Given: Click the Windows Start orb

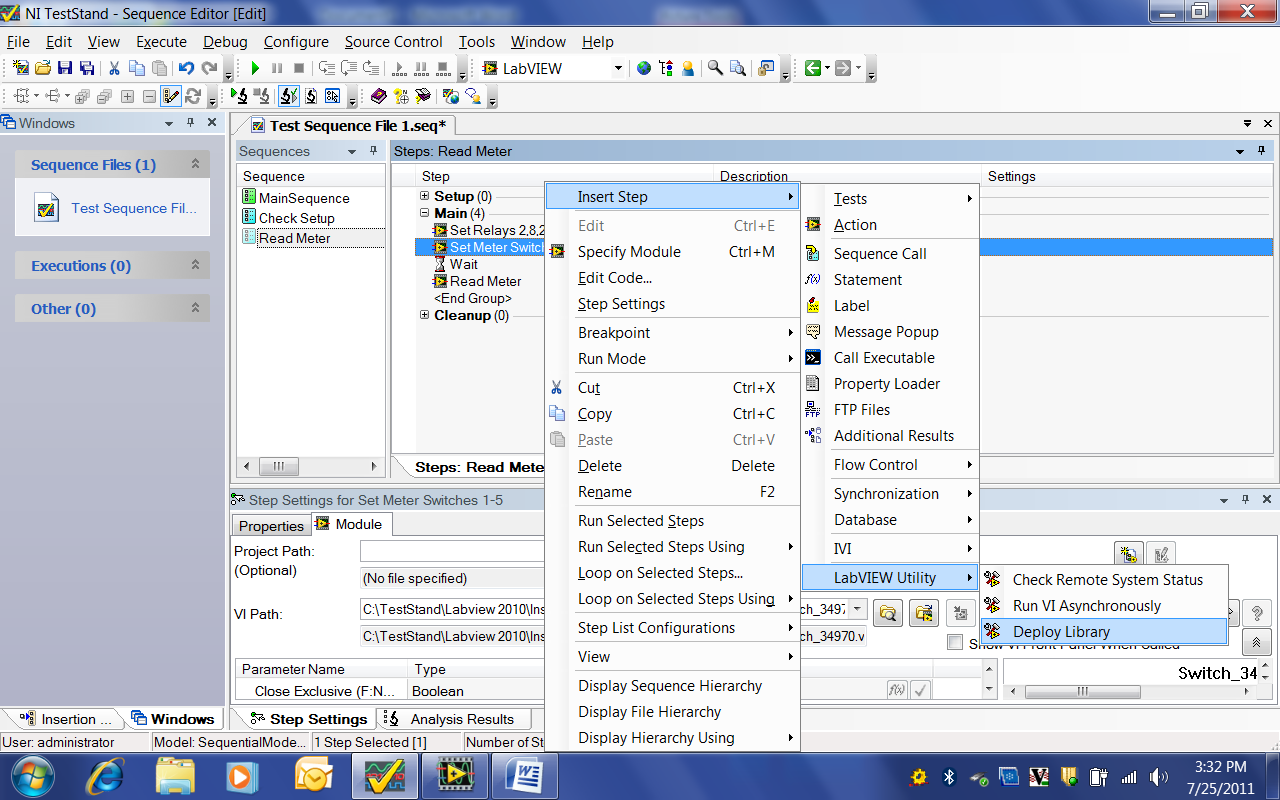Looking at the screenshot, I should (35, 775).
